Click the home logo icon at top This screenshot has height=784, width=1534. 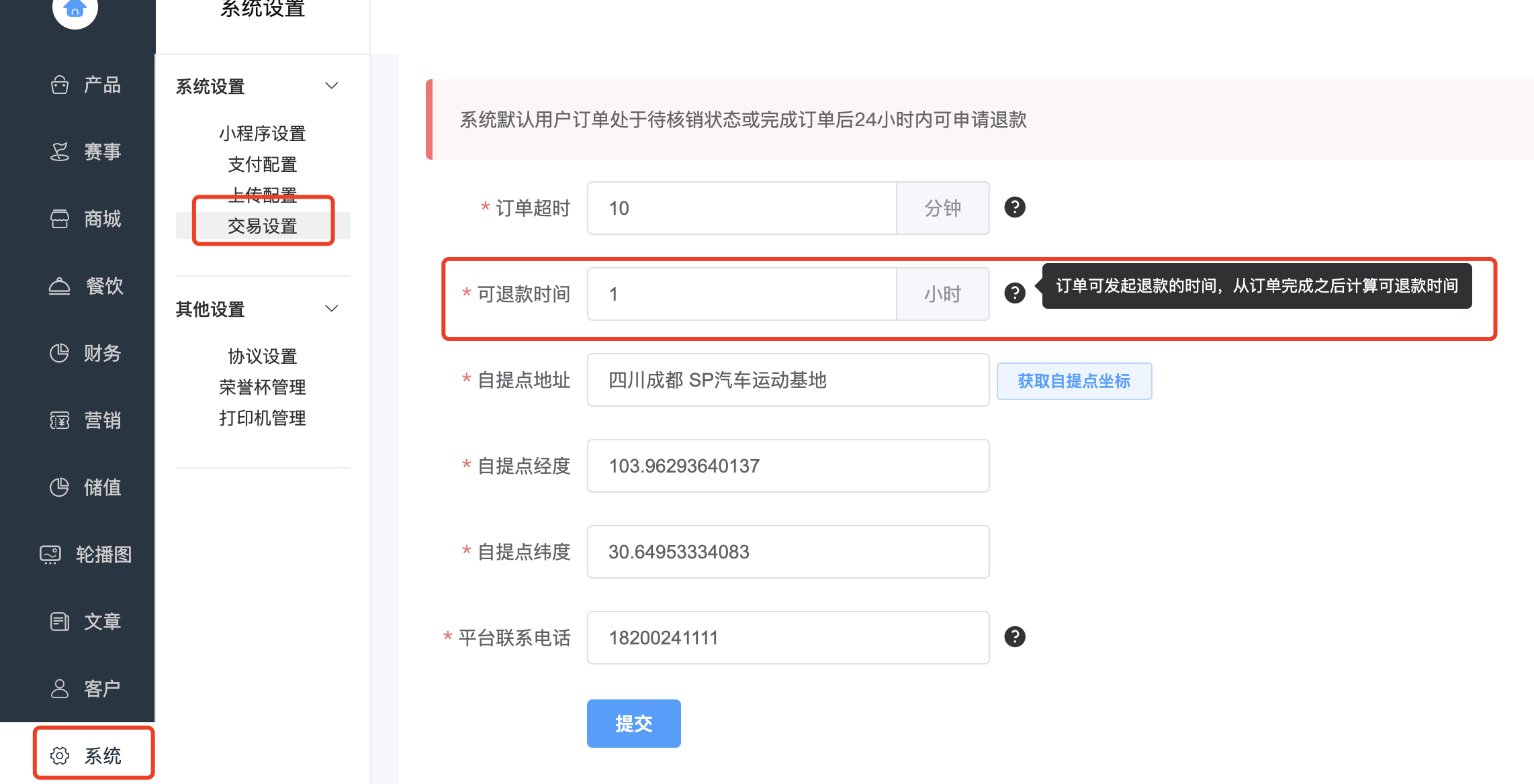tap(75, 9)
